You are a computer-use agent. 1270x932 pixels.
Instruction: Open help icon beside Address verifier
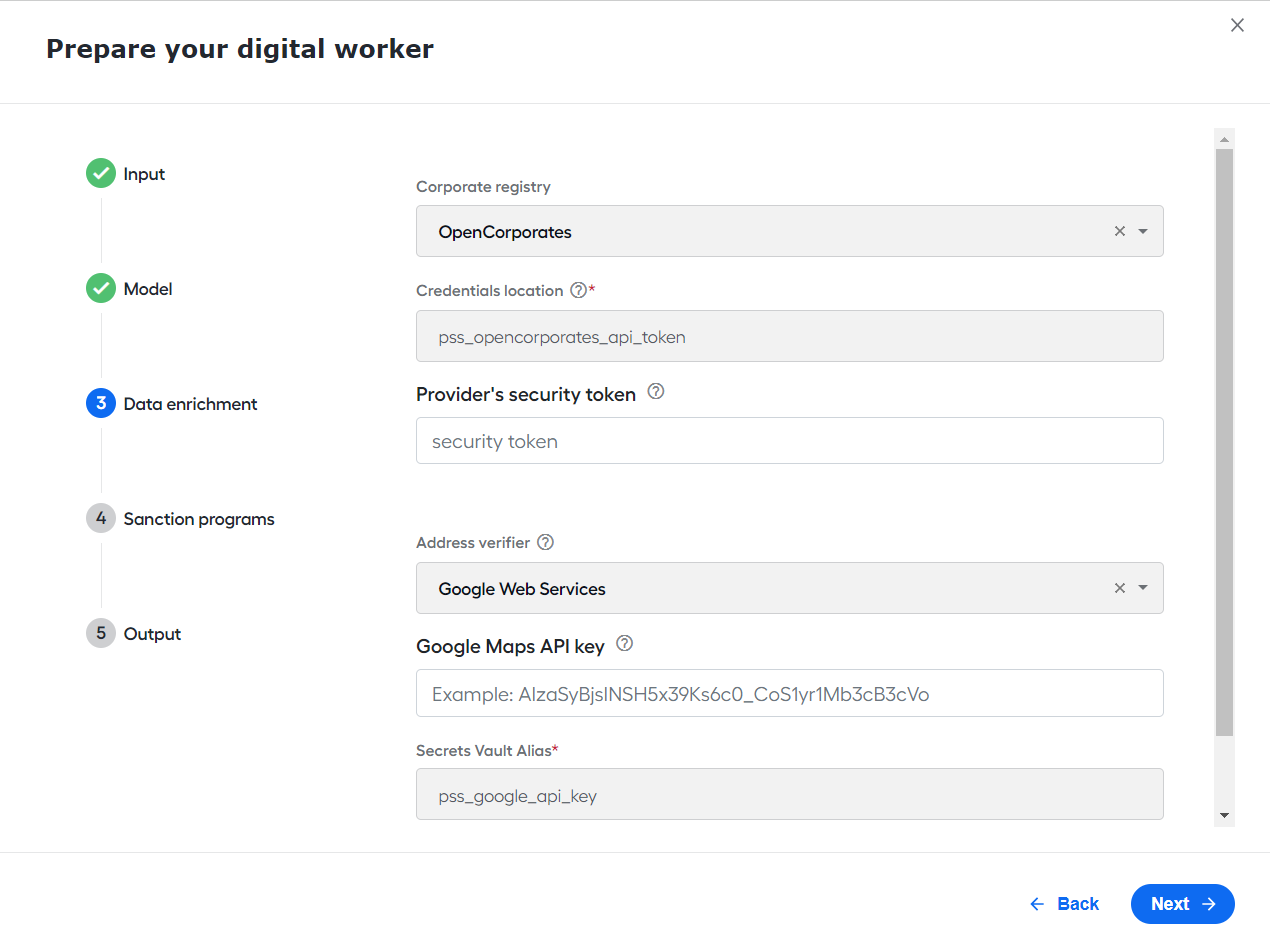click(545, 543)
